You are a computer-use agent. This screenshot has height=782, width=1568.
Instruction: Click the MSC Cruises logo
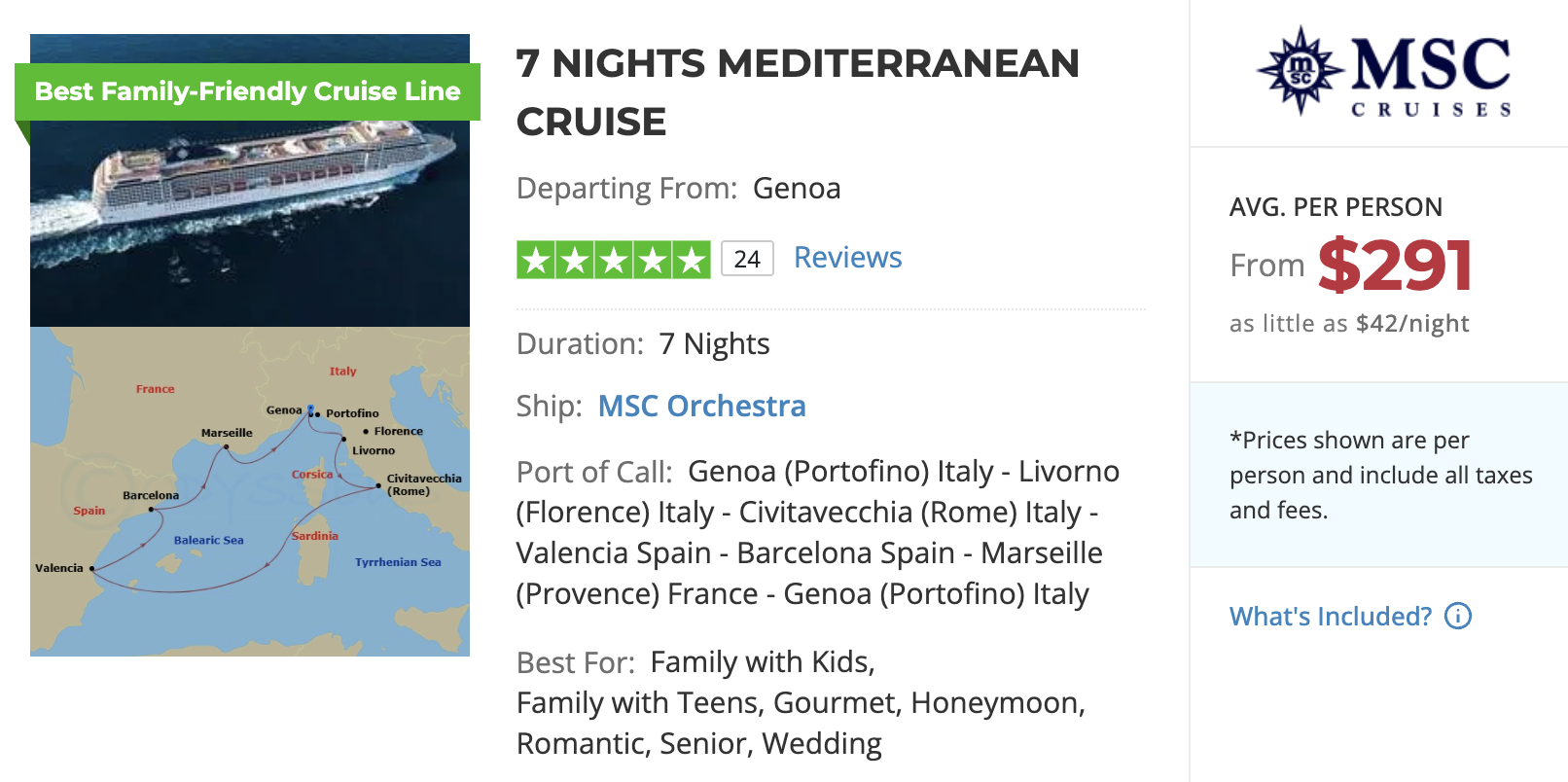1381,72
